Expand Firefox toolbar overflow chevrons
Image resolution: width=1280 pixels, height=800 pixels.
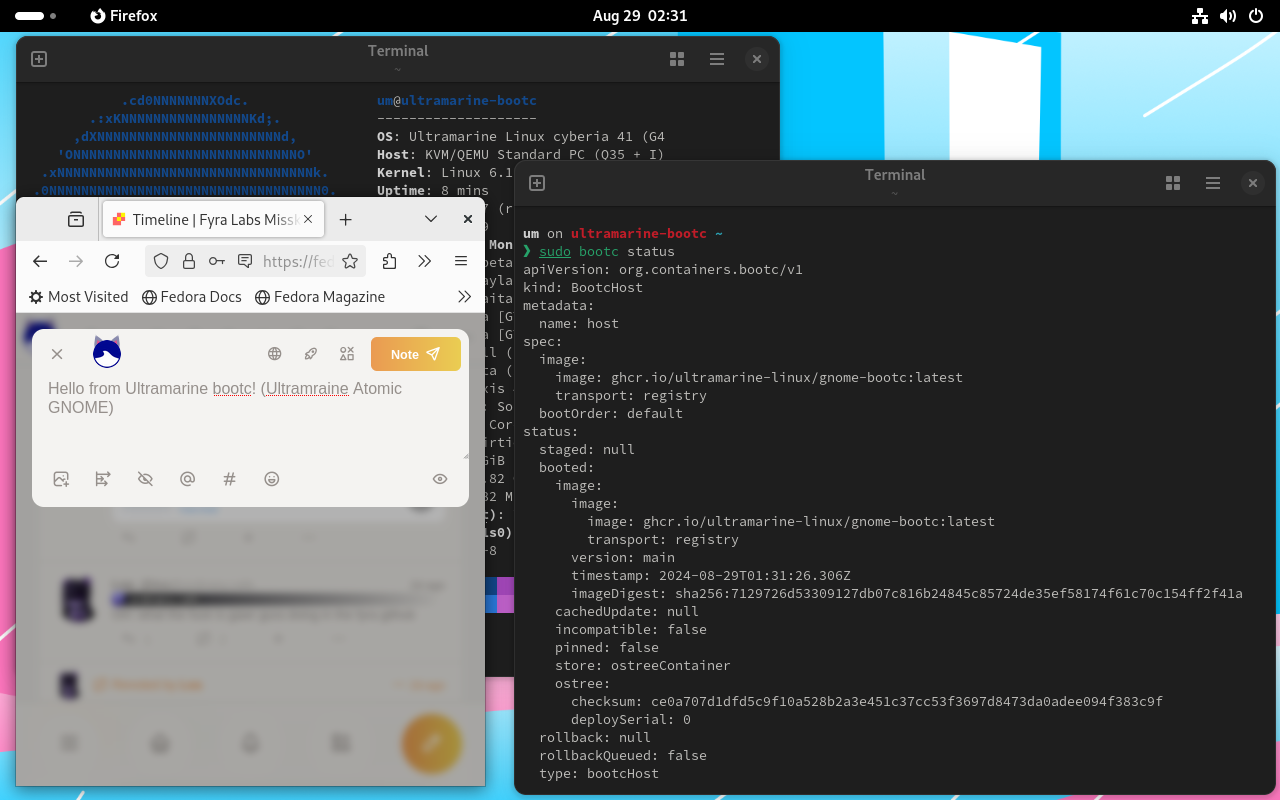click(425, 261)
